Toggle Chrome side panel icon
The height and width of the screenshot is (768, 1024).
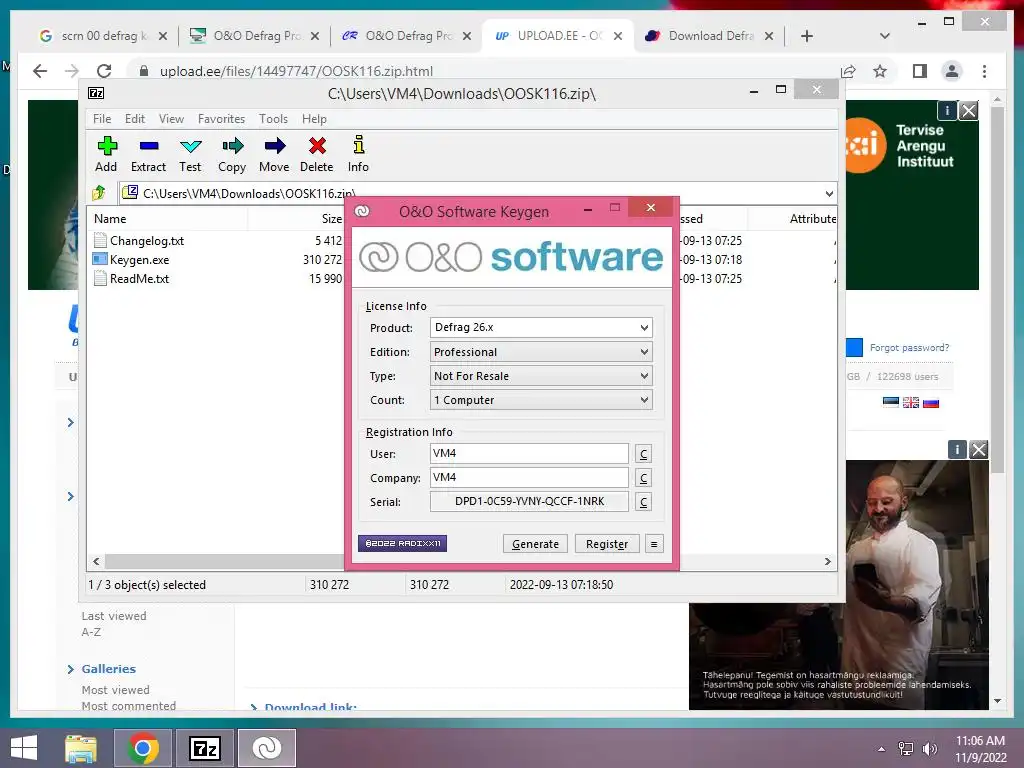[x=920, y=71]
